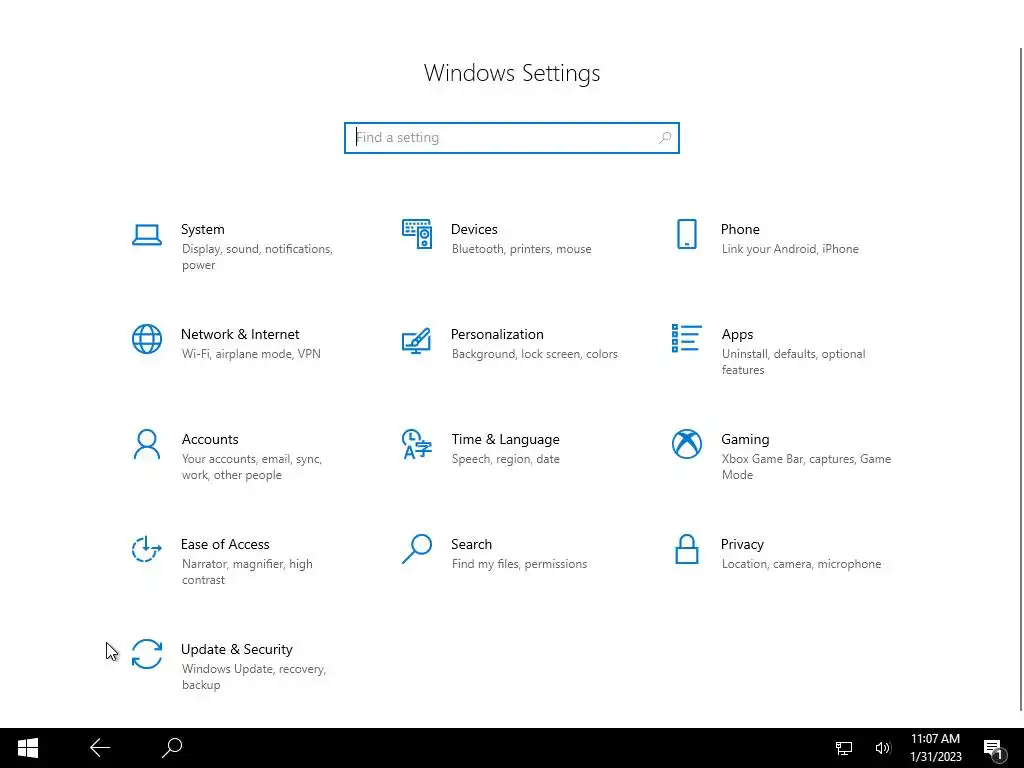Go to Ease of Access heading
The height and width of the screenshot is (768, 1024).
[x=225, y=545]
